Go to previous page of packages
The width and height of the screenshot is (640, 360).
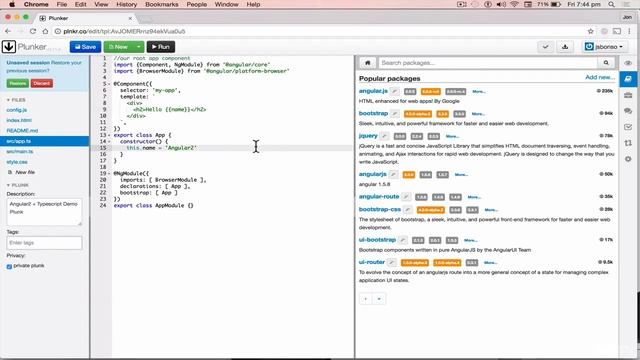tap(366, 299)
